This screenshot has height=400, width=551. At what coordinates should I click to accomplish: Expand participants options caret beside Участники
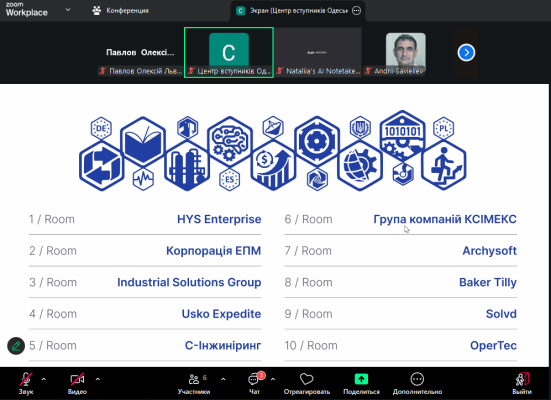pyautogui.click(x=223, y=379)
